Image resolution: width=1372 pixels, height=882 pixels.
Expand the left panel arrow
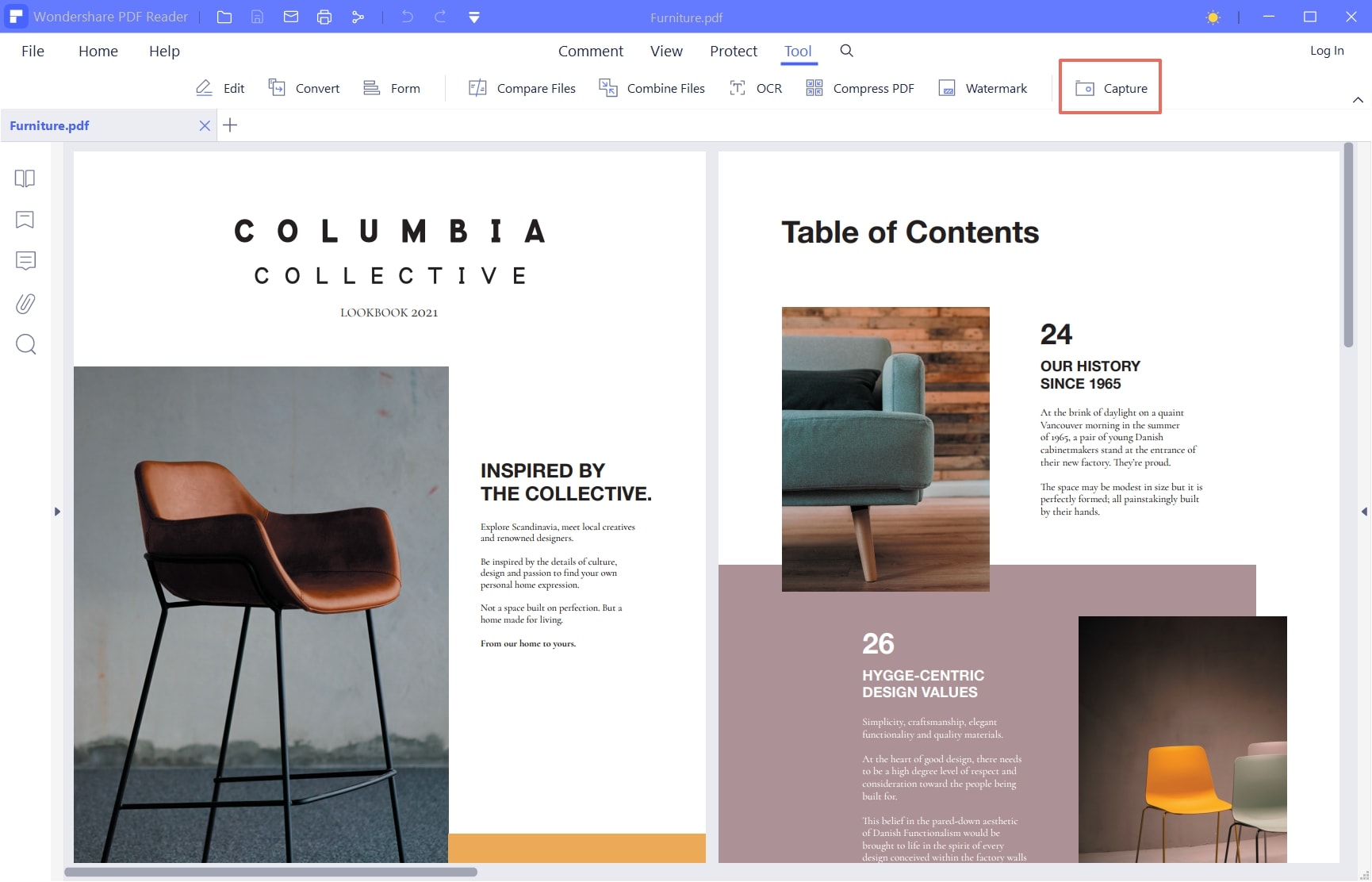pyautogui.click(x=57, y=512)
